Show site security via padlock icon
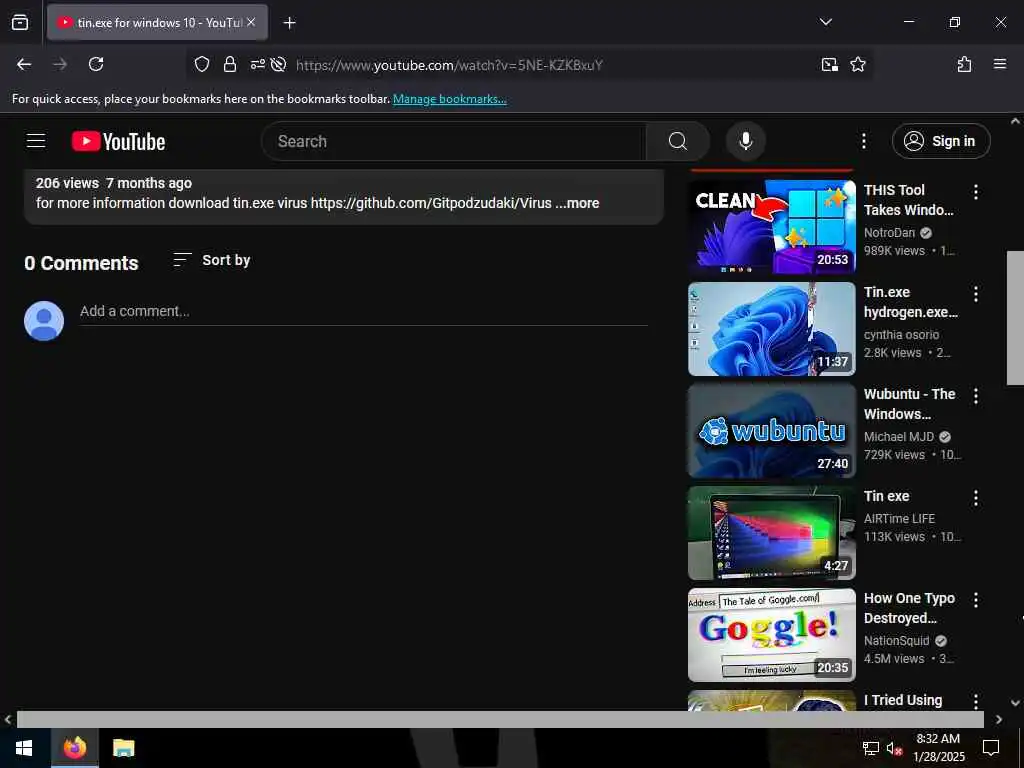 229,64
